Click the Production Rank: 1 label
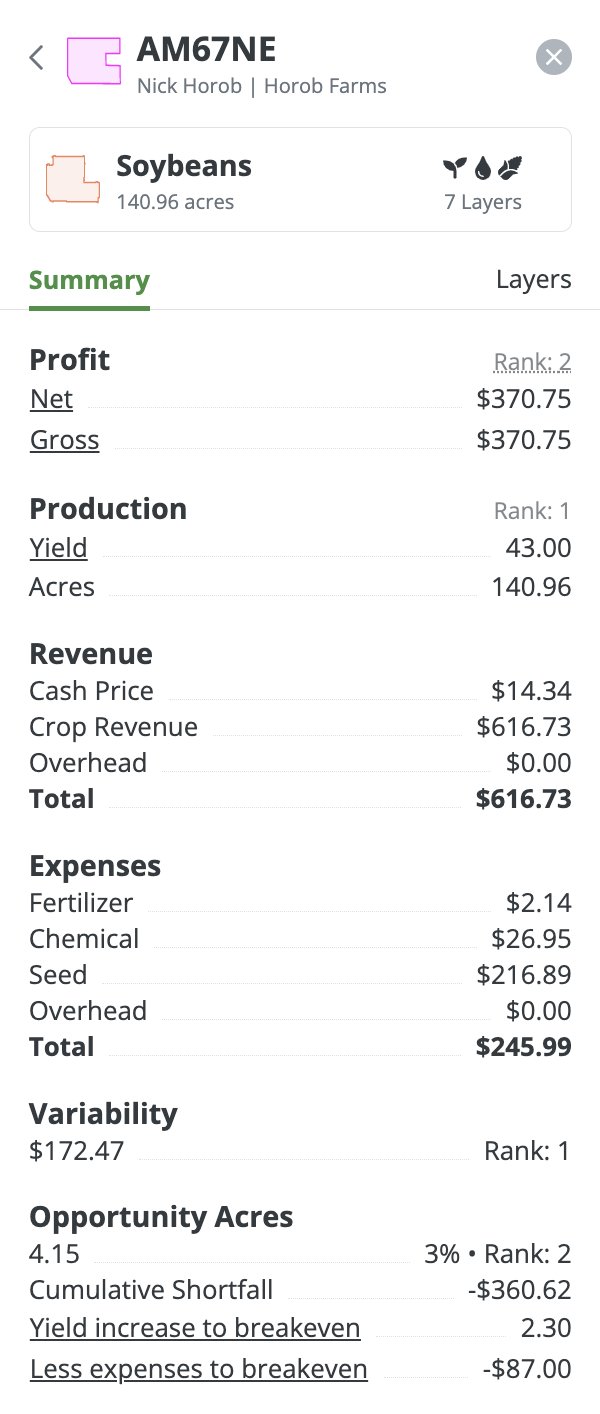 pos(532,511)
